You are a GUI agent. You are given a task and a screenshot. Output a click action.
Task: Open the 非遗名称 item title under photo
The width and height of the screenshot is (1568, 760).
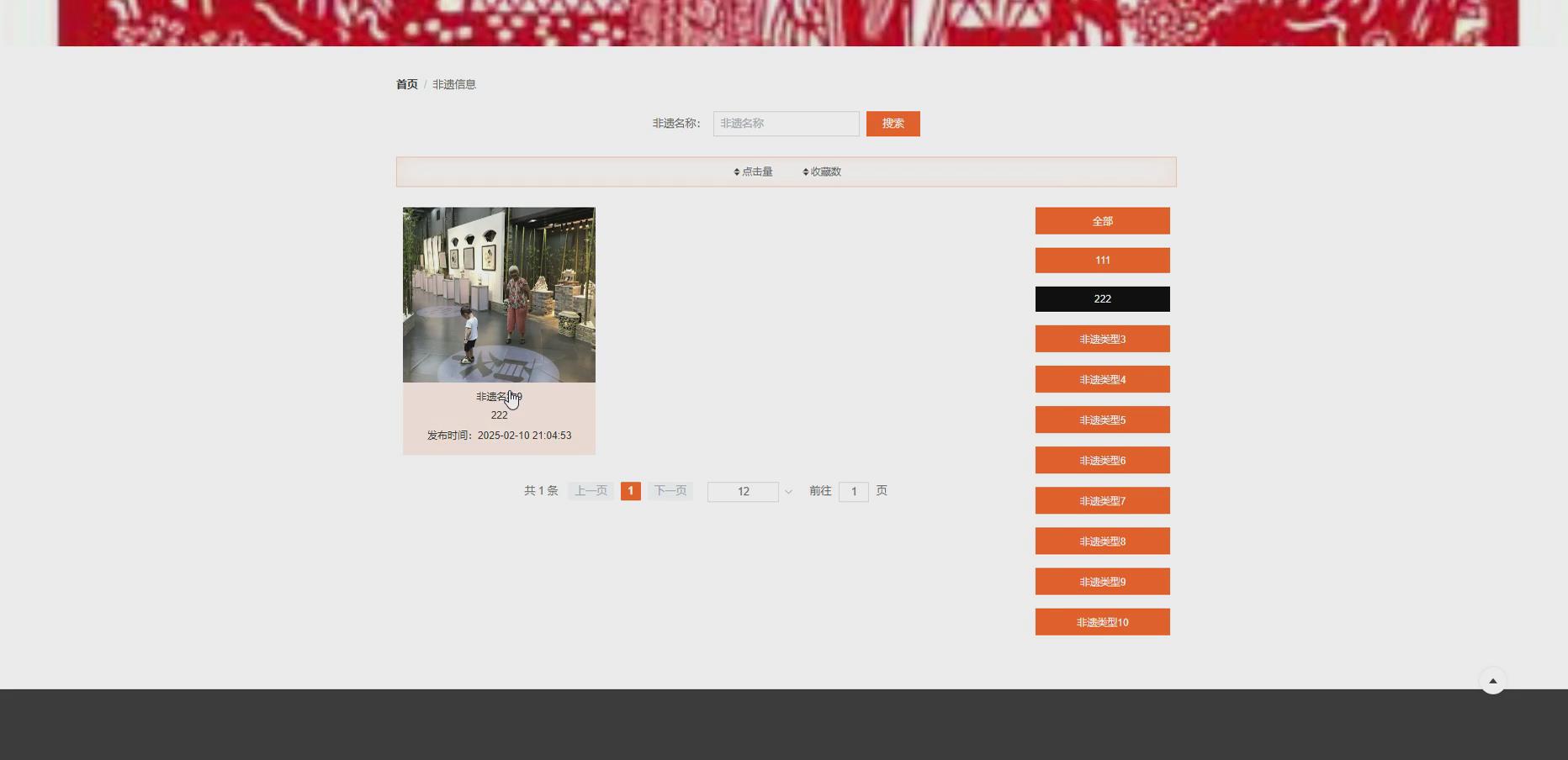click(499, 397)
